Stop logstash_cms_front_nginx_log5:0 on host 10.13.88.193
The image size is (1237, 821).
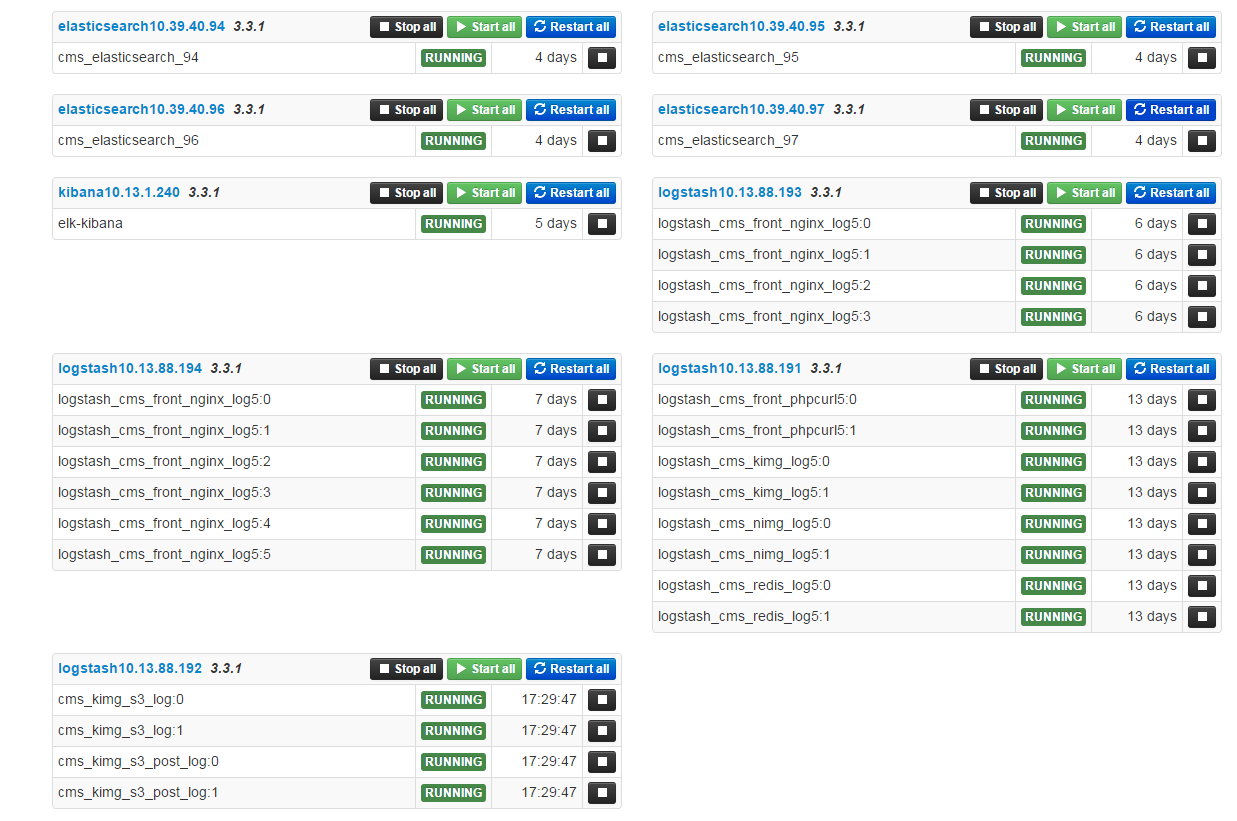1201,224
